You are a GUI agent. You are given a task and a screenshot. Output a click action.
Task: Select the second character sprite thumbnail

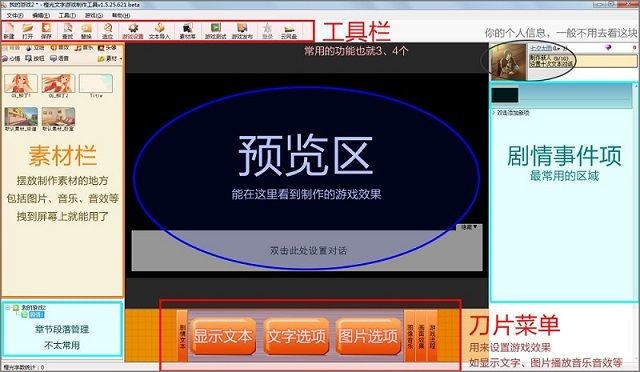[58, 84]
